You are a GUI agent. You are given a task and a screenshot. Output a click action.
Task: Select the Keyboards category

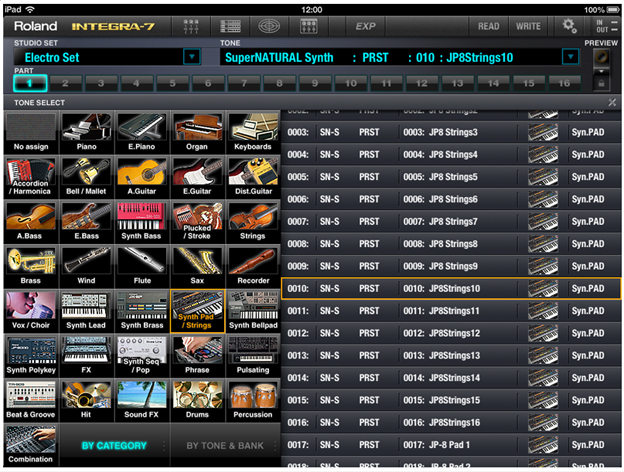[253, 133]
